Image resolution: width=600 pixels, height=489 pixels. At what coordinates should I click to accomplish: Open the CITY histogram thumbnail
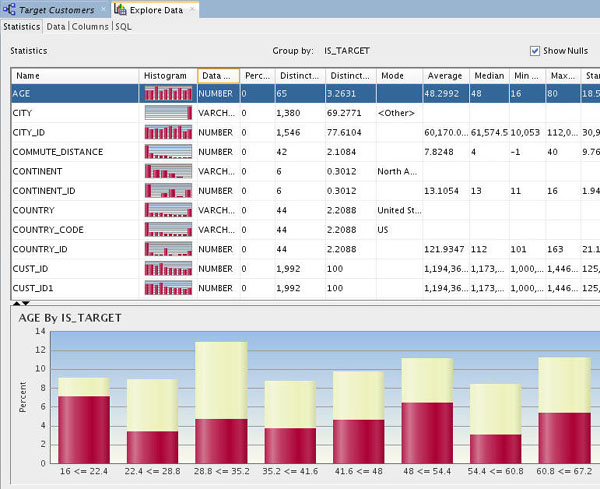click(167, 113)
